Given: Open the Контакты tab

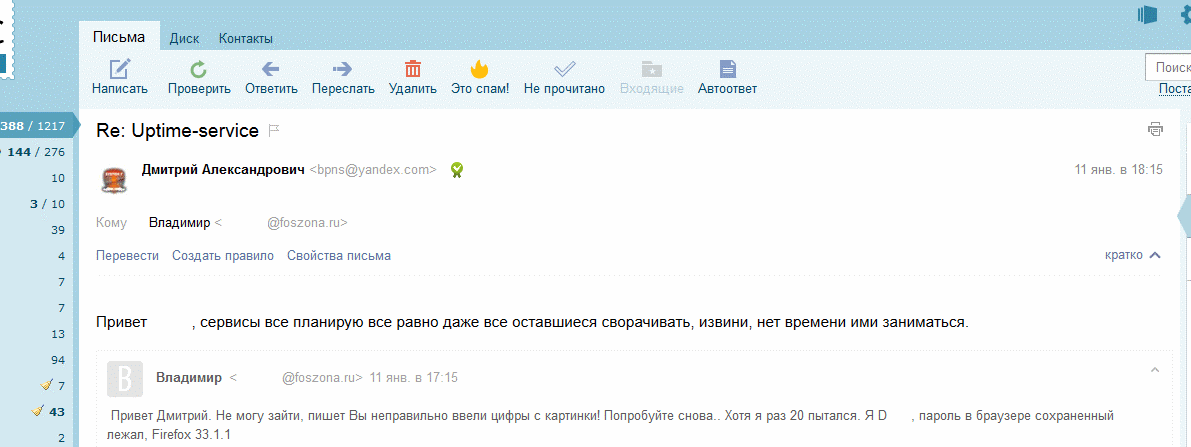Looking at the screenshot, I should (246, 38).
